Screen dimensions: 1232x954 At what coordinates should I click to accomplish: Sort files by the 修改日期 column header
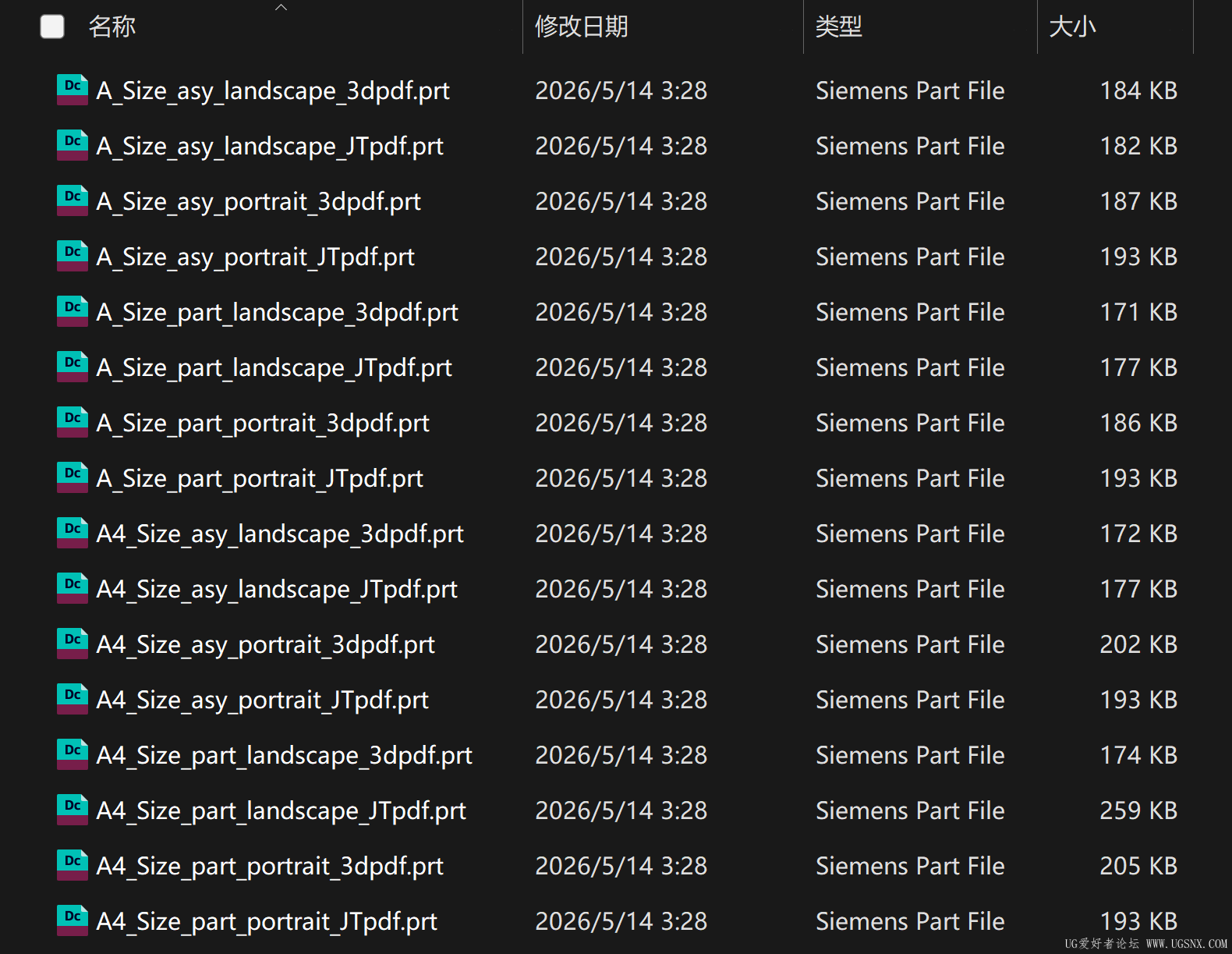pos(582,27)
